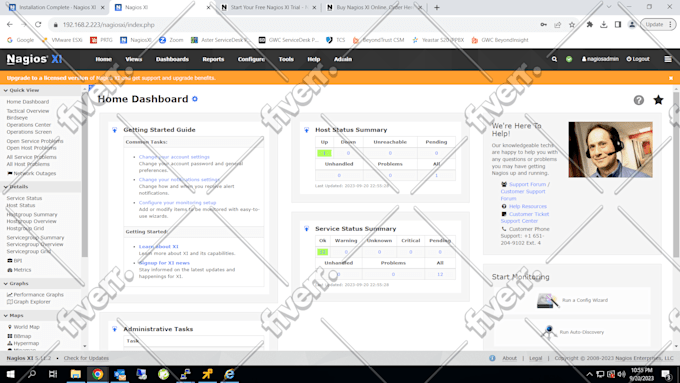Click the Chrome taskbar icon
The height and width of the screenshot is (383, 680).
pyautogui.click(x=98, y=374)
